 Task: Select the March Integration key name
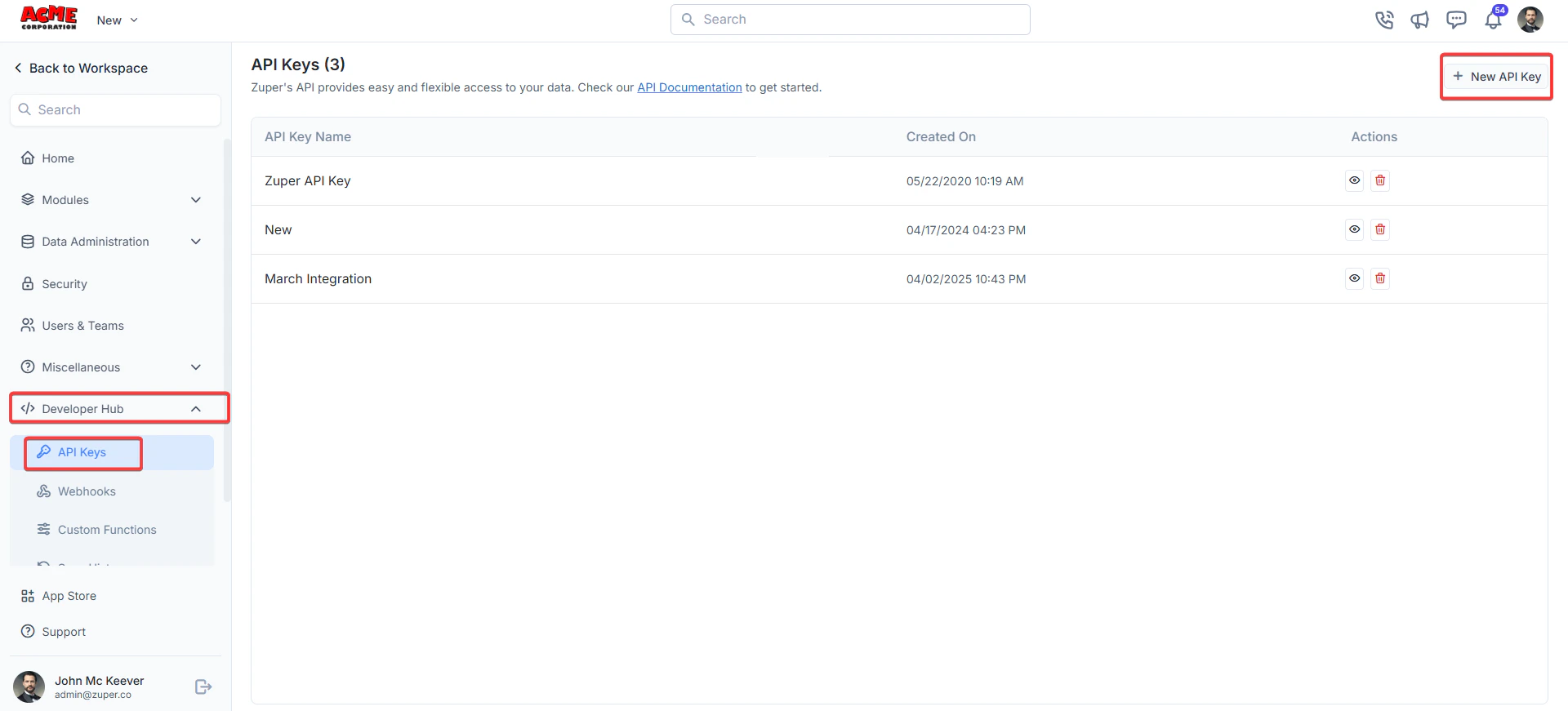(318, 278)
